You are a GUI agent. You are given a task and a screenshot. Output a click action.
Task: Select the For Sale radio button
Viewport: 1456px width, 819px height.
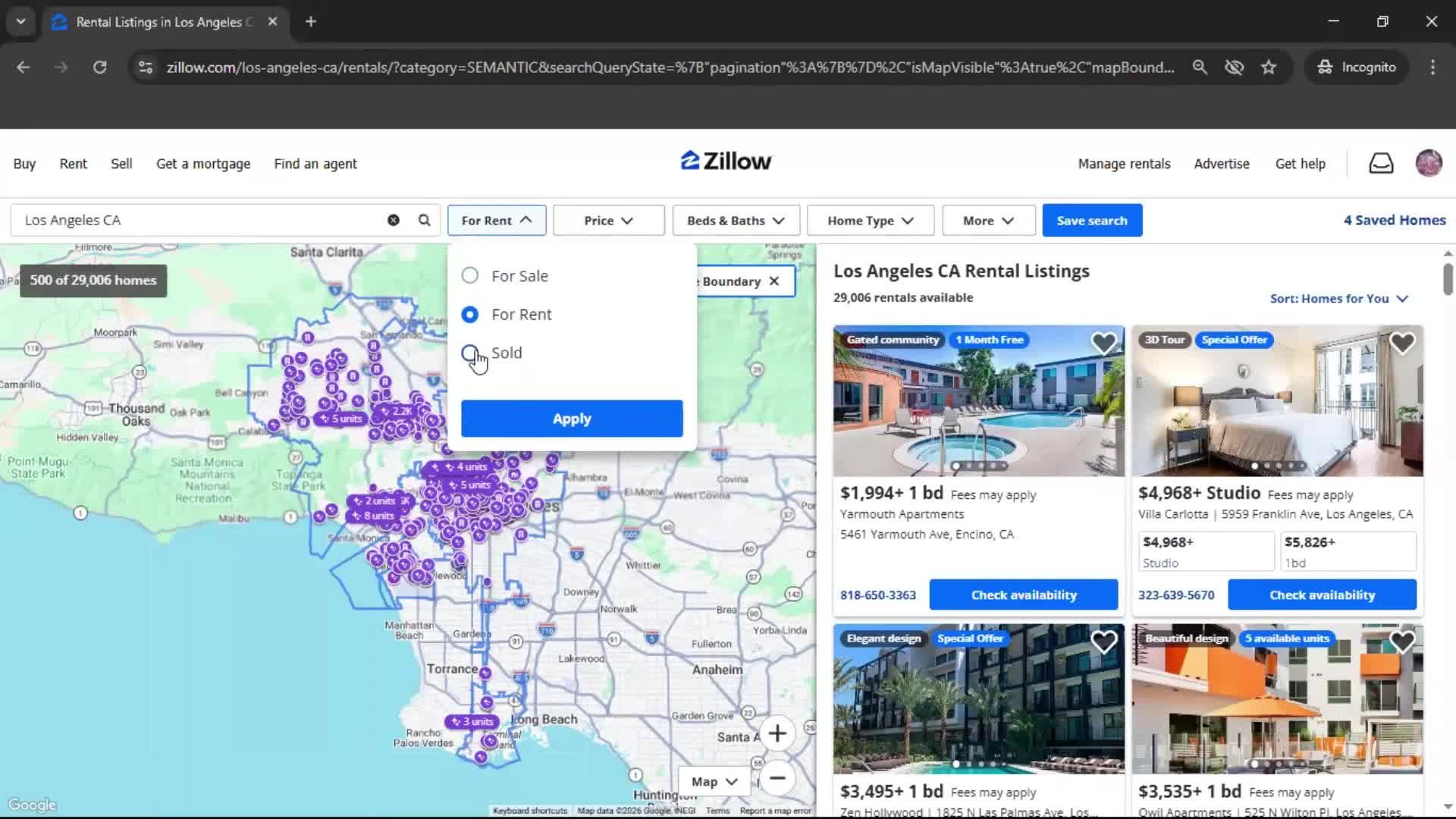469,275
